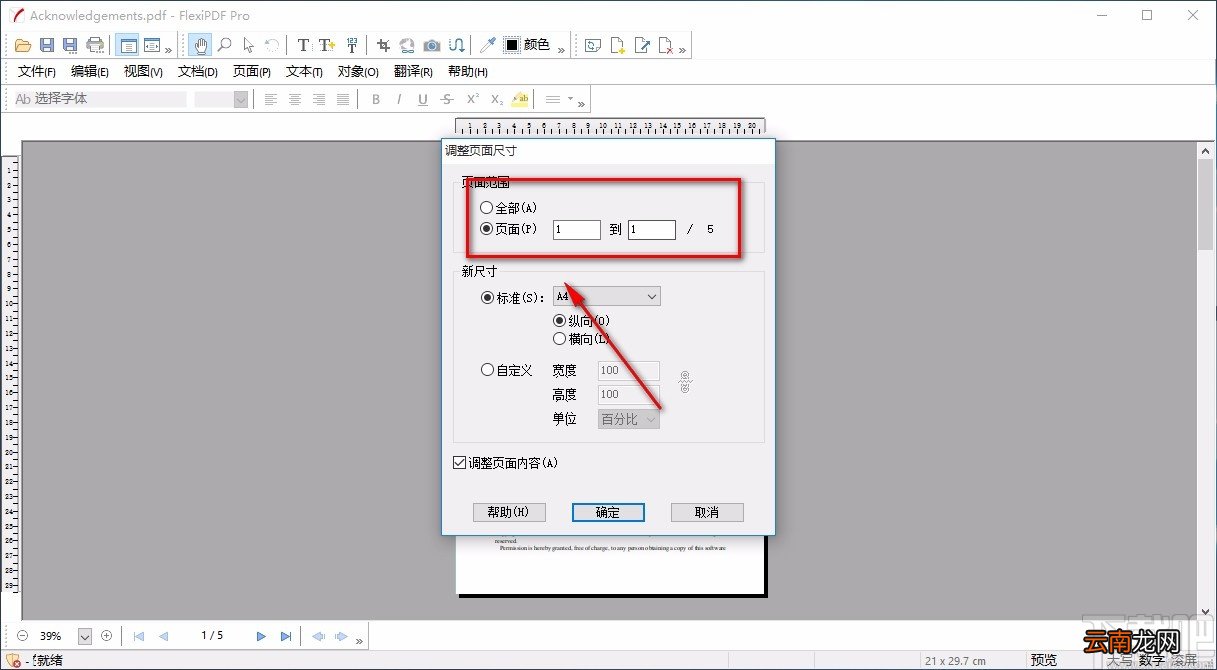
Task: Go to next page arrow
Action: 261,636
